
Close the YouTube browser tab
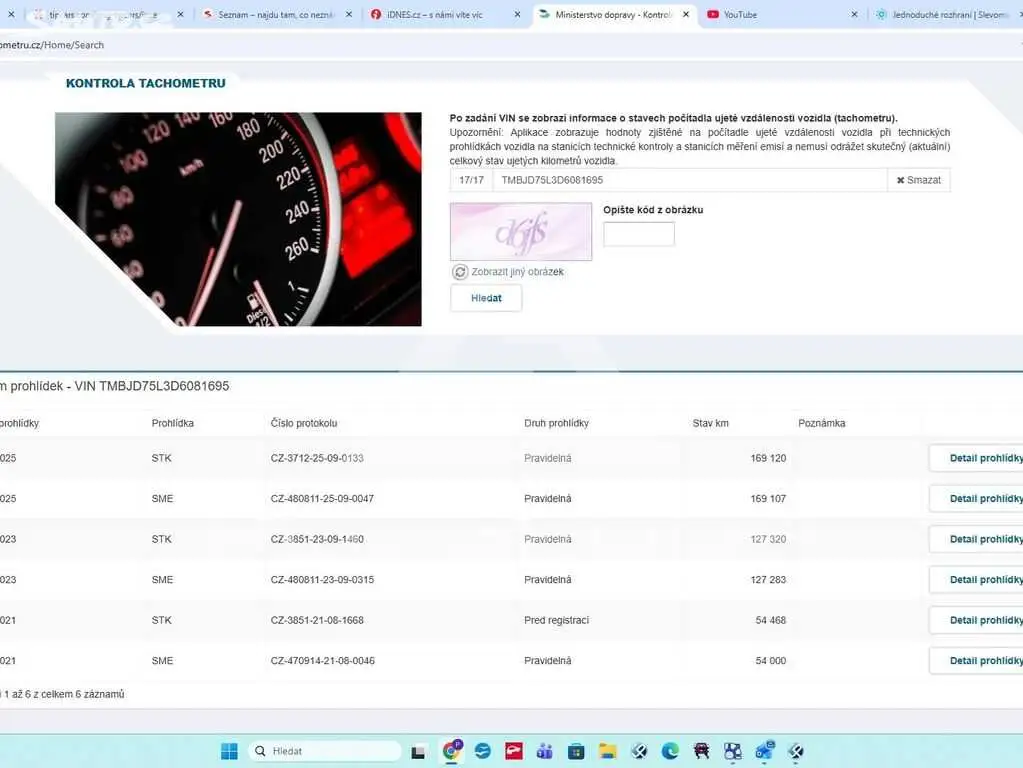pos(855,14)
